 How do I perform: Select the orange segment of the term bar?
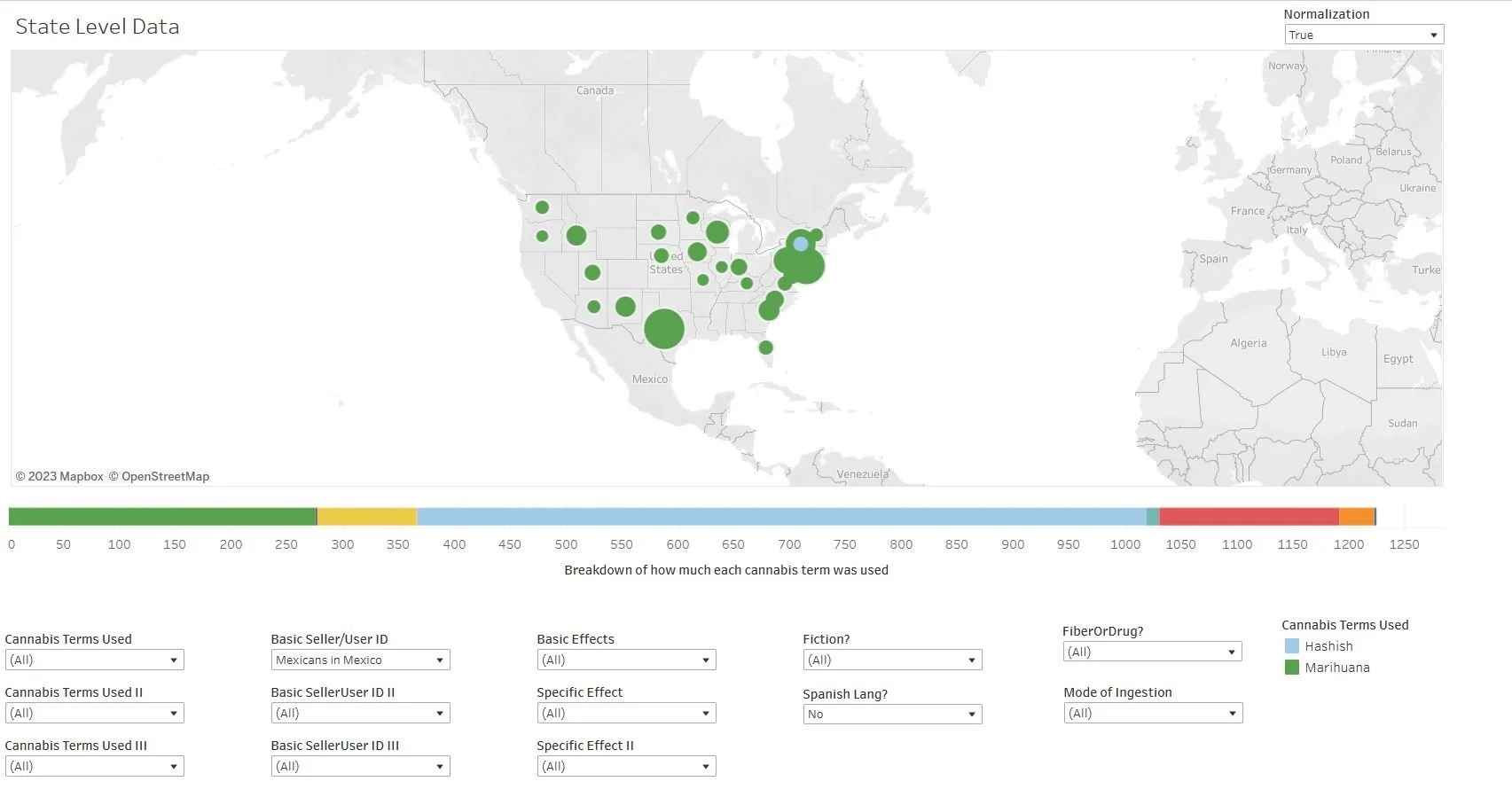(1357, 517)
